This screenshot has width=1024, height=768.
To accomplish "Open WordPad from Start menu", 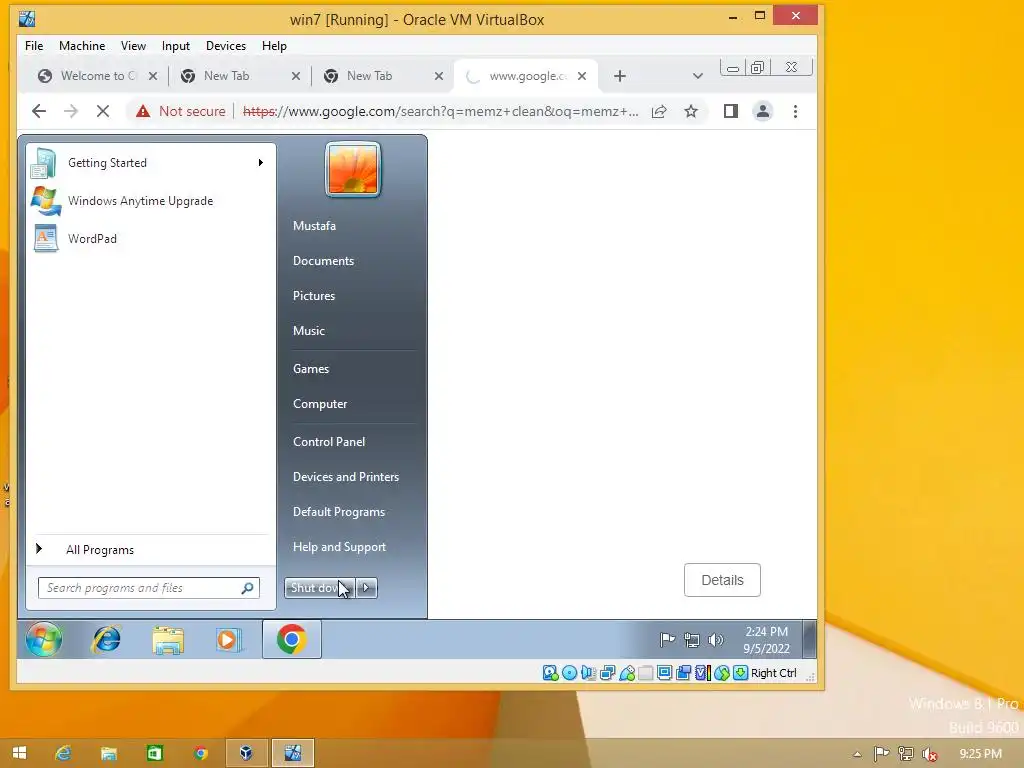I will point(150,239).
